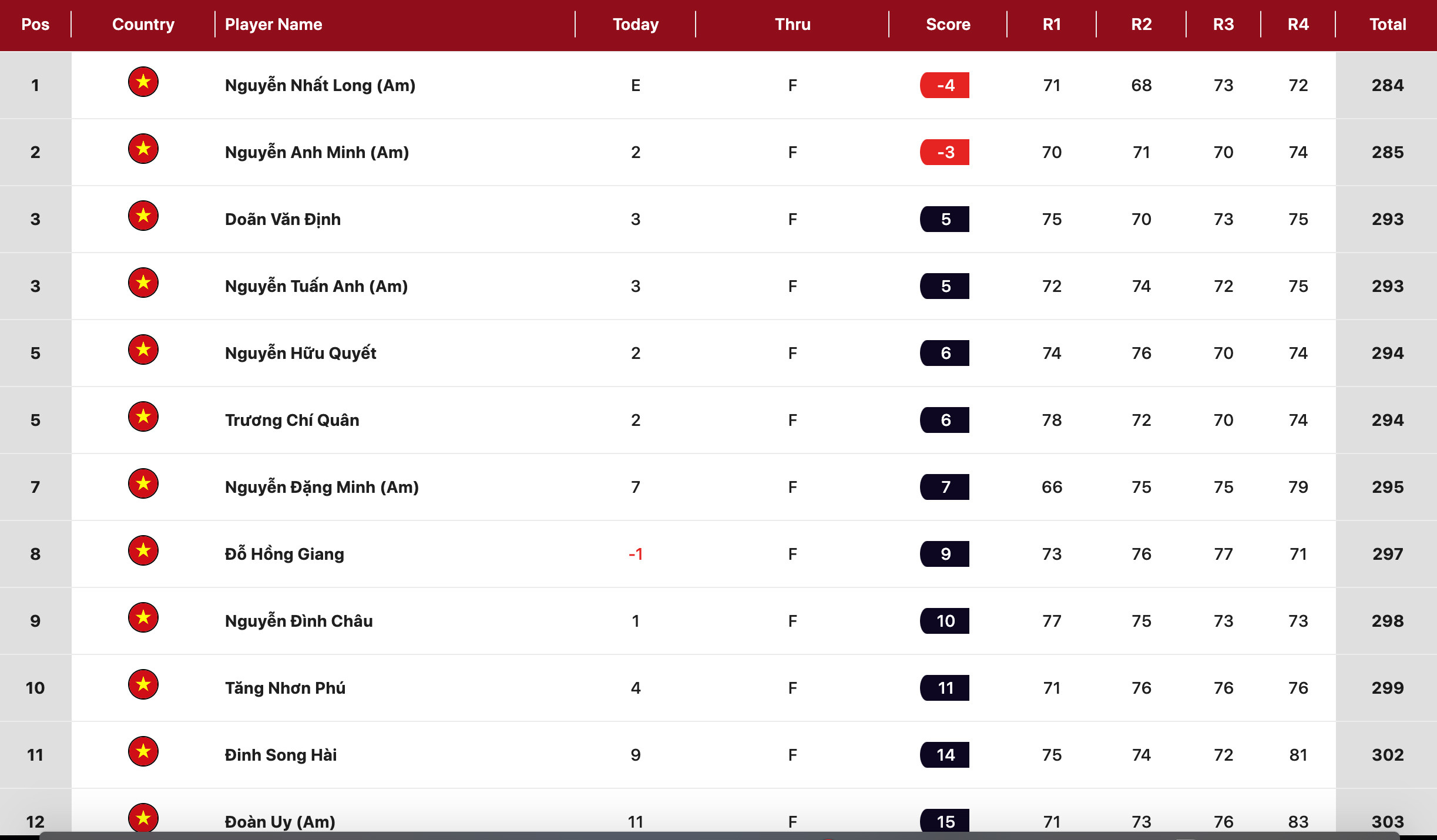This screenshot has width=1437, height=840.
Task: Select player Nguyễn Đình Châu
Action: tap(298, 621)
